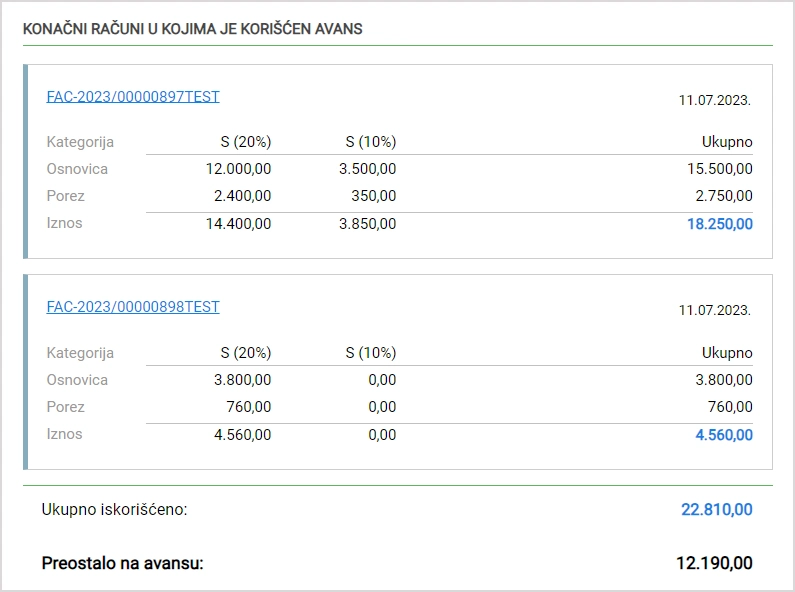The height and width of the screenshot is (592, 795).
Task: Select the Porez value 2.400,00
Action: [242, 196]
